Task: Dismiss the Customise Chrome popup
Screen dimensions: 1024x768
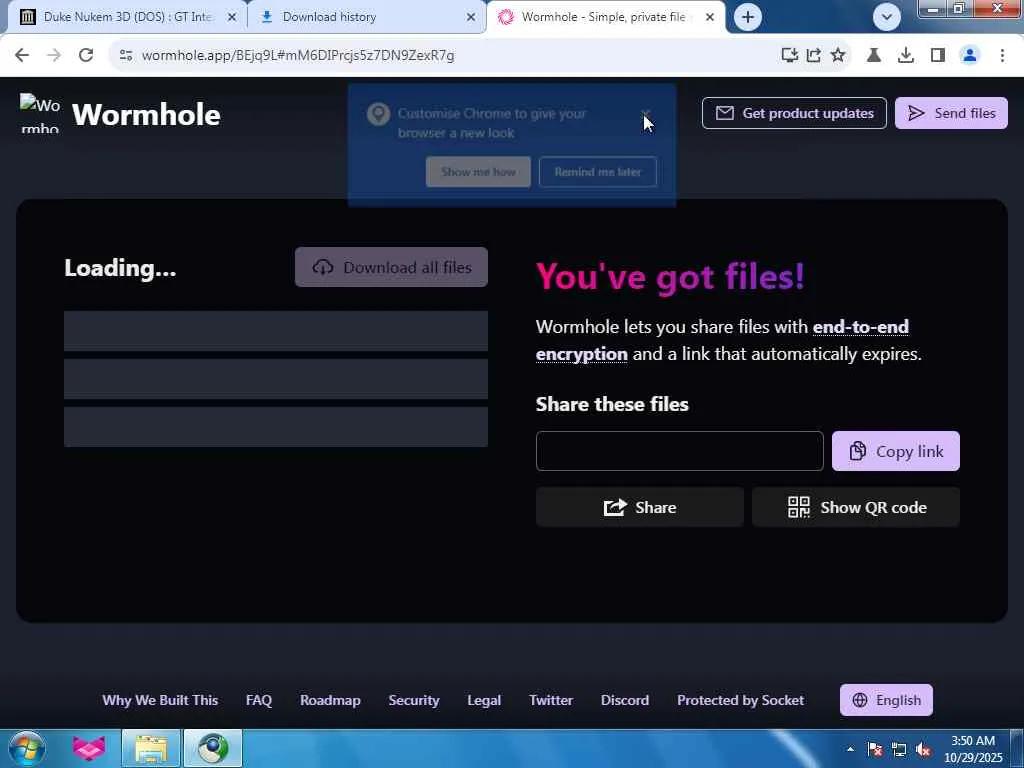Action: click(x=646, y=115)
